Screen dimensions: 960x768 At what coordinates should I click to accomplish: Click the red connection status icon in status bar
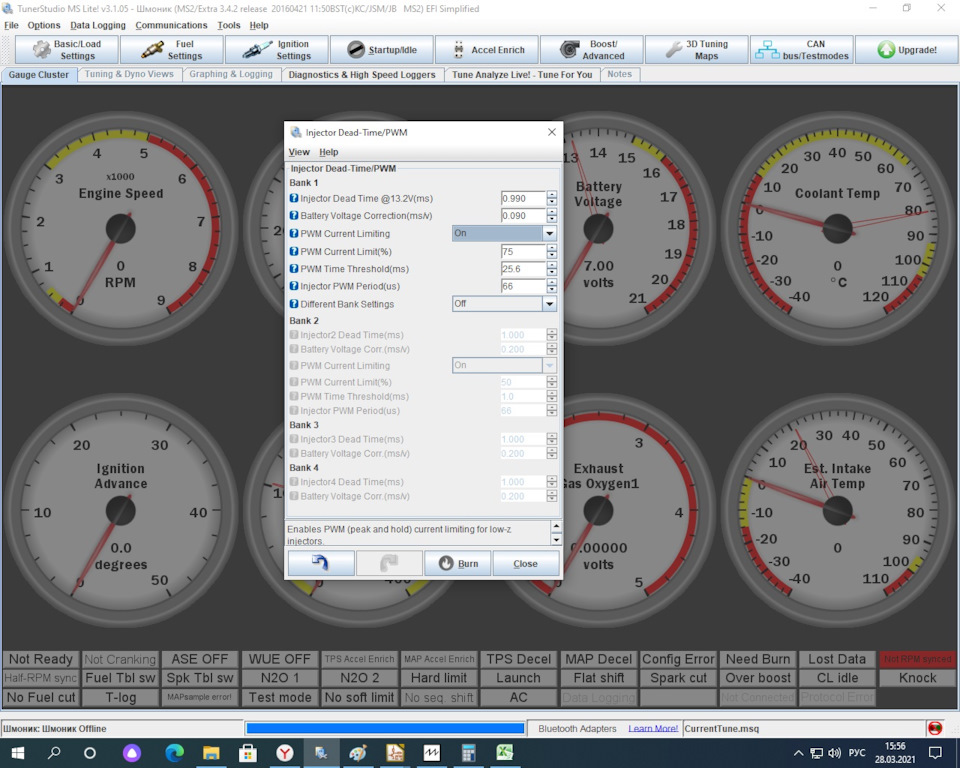(x=935, y=728)
